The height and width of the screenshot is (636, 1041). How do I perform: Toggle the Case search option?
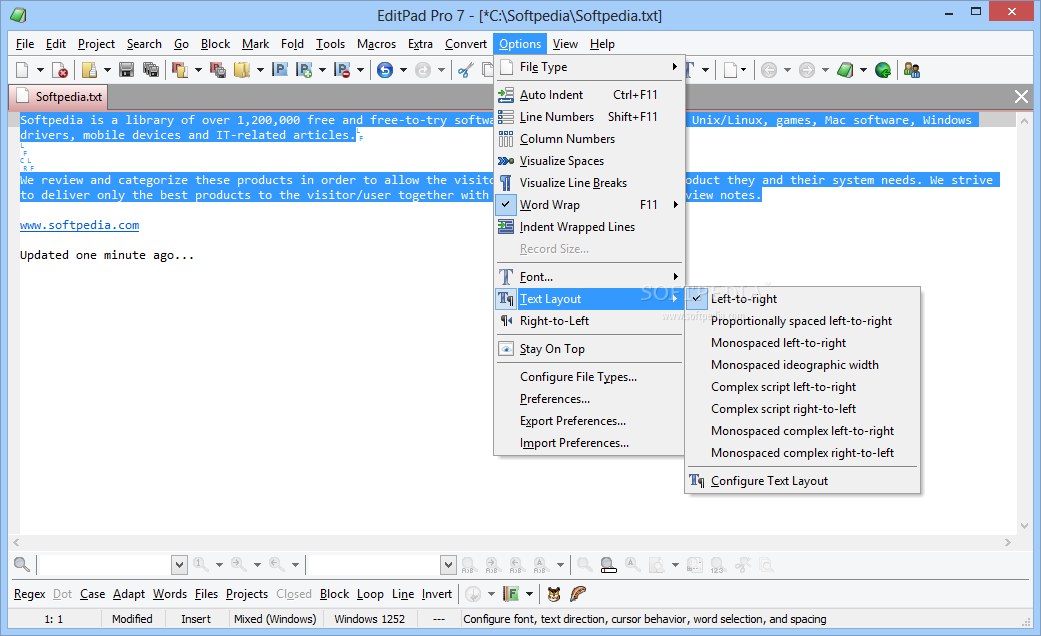coord(92,594)
